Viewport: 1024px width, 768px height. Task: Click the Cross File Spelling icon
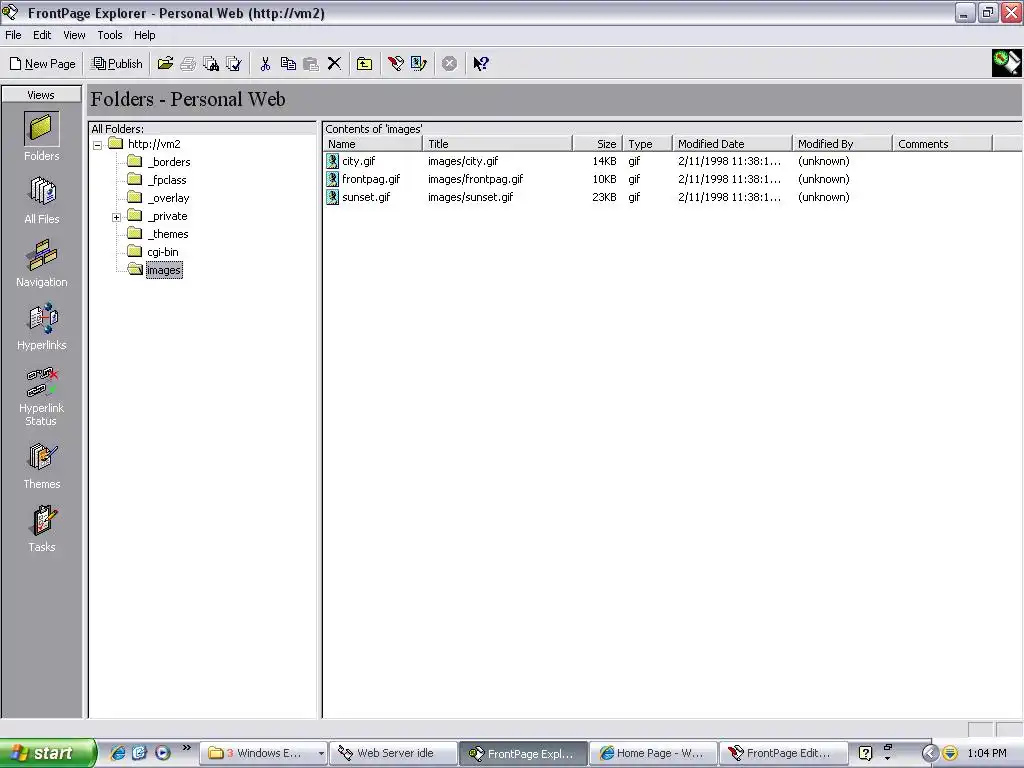click(x=234, y=63)
